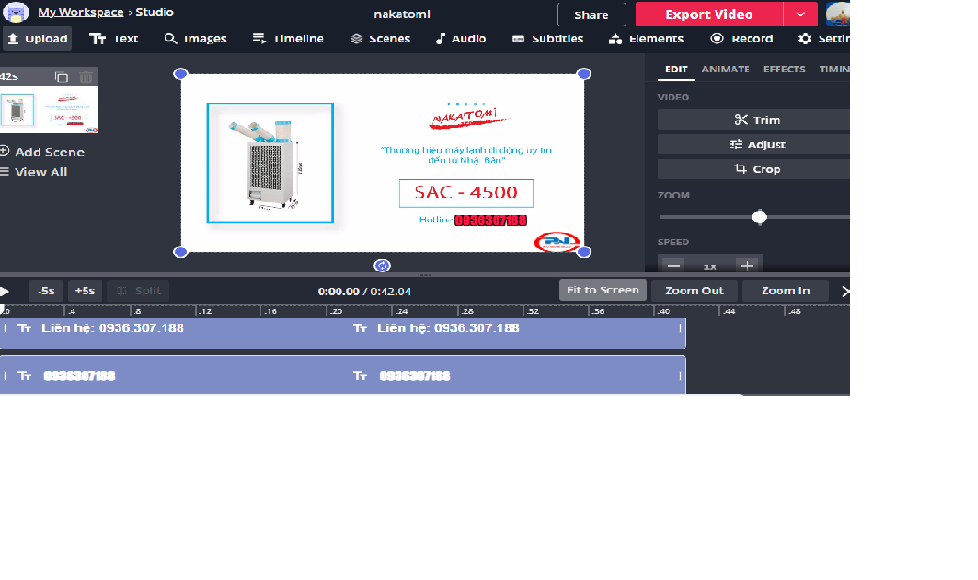Select the air conditioner product image
The image size is (978, 580).
270,163
